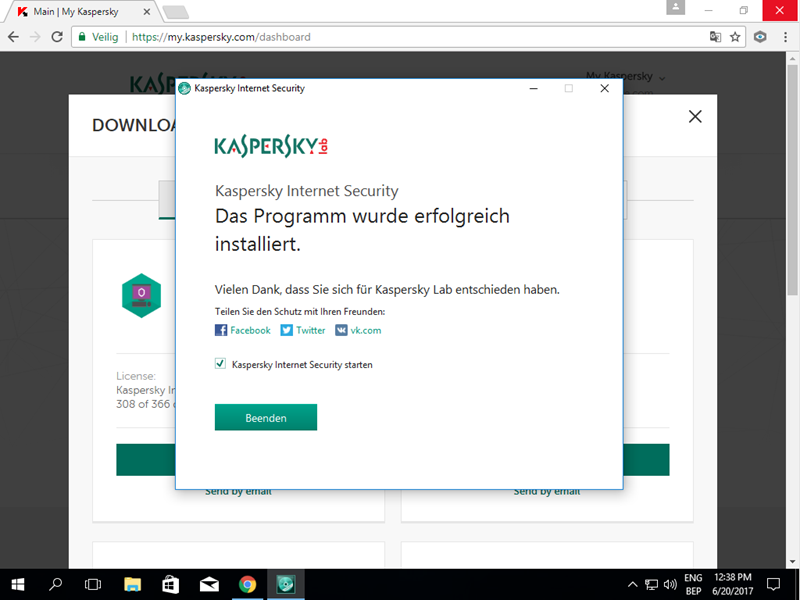Close the Download overlay with the X
Viewport: 800px width, 600px height.
[695, 117]
